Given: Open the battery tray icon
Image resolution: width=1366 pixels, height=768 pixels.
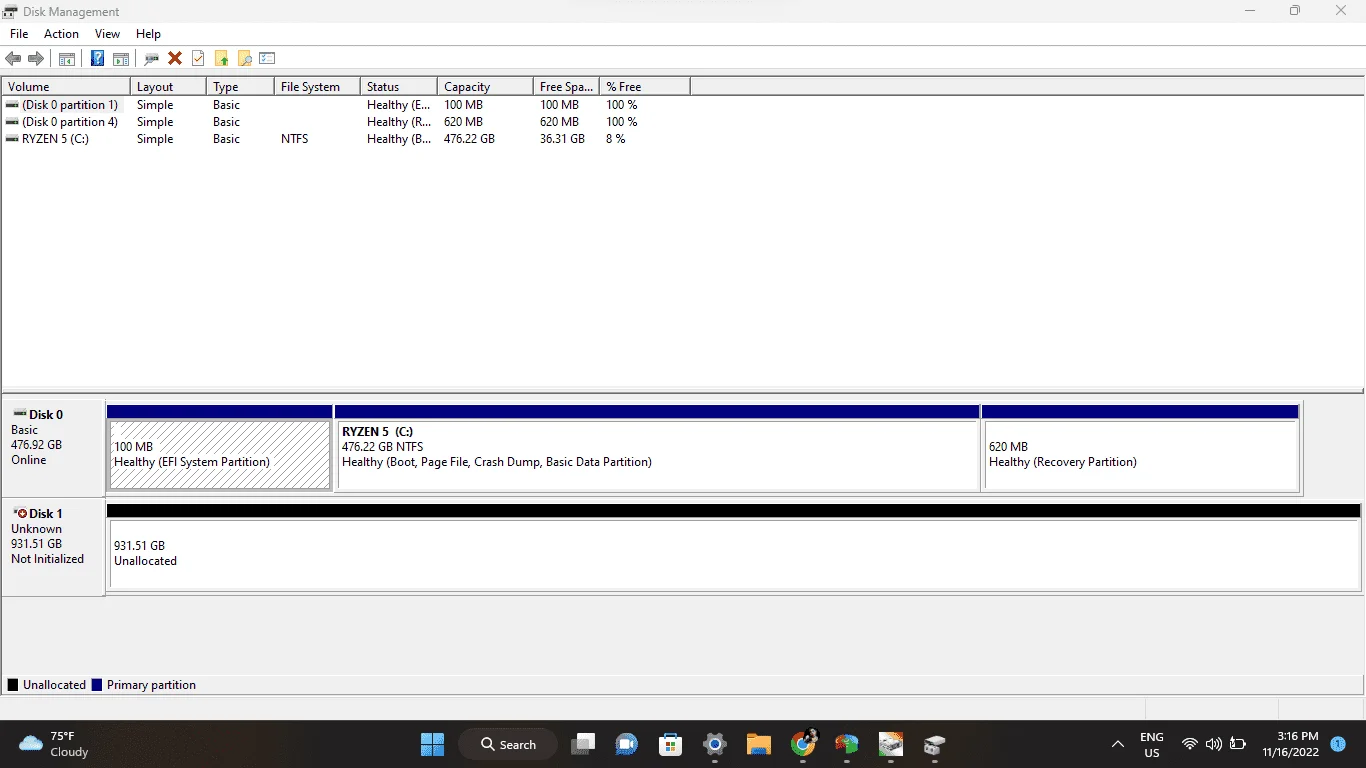Looking at the screenshot, I should 1238,744.
